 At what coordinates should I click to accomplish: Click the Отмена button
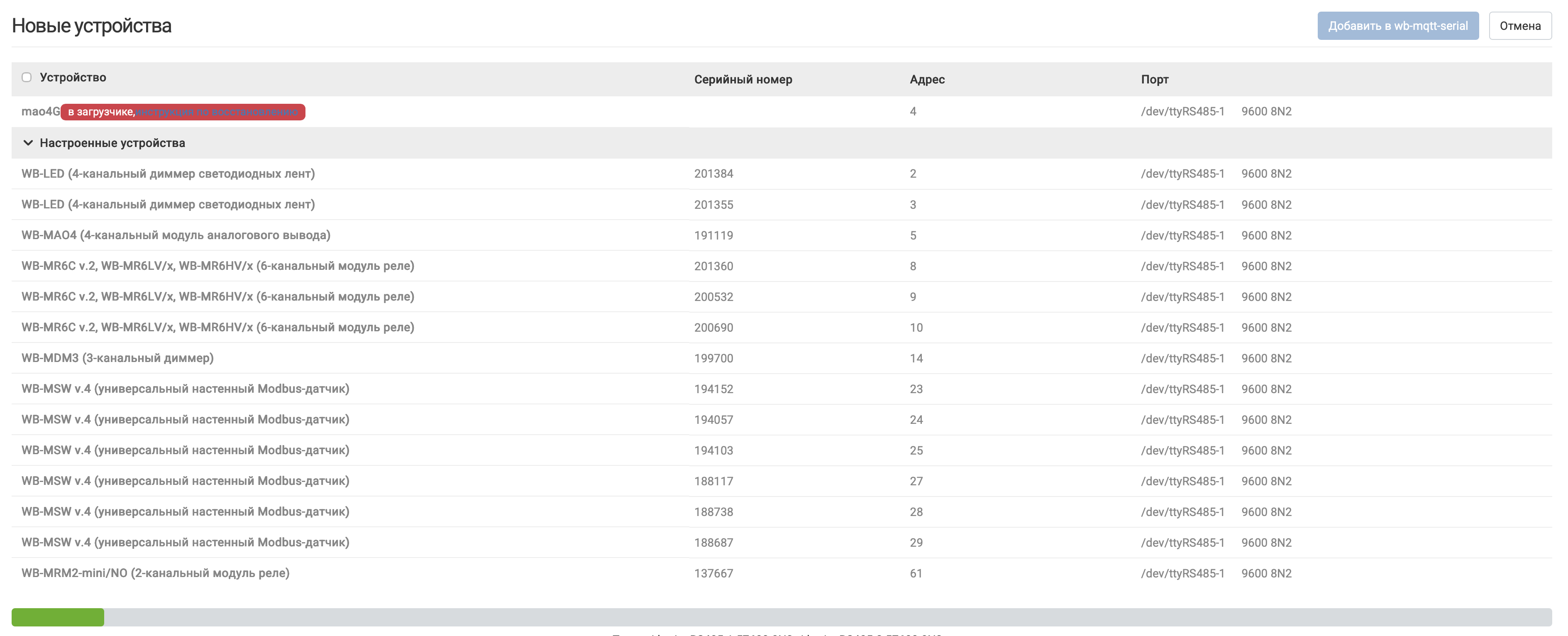click(1520, 26)
